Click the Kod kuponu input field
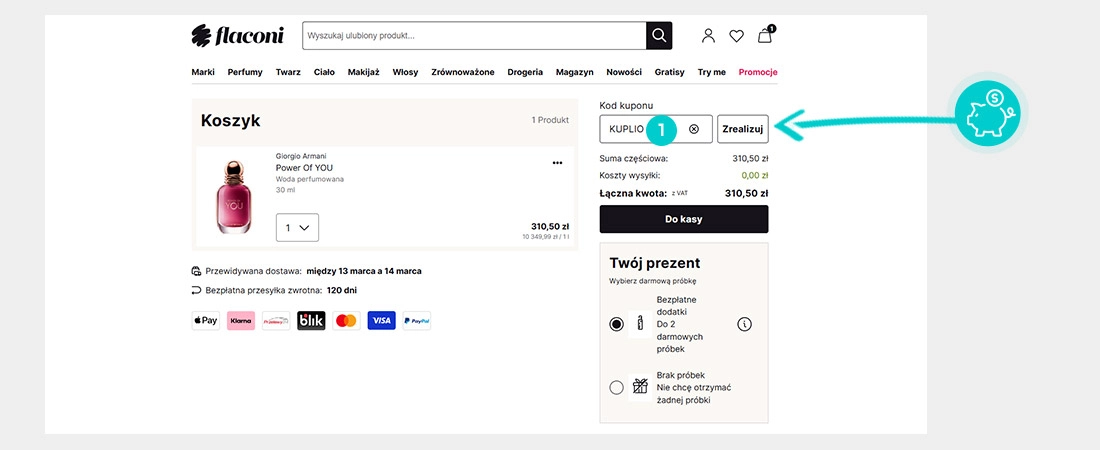Image resolution: width=1100 pixels, height=450 pixels. point(656,129)
